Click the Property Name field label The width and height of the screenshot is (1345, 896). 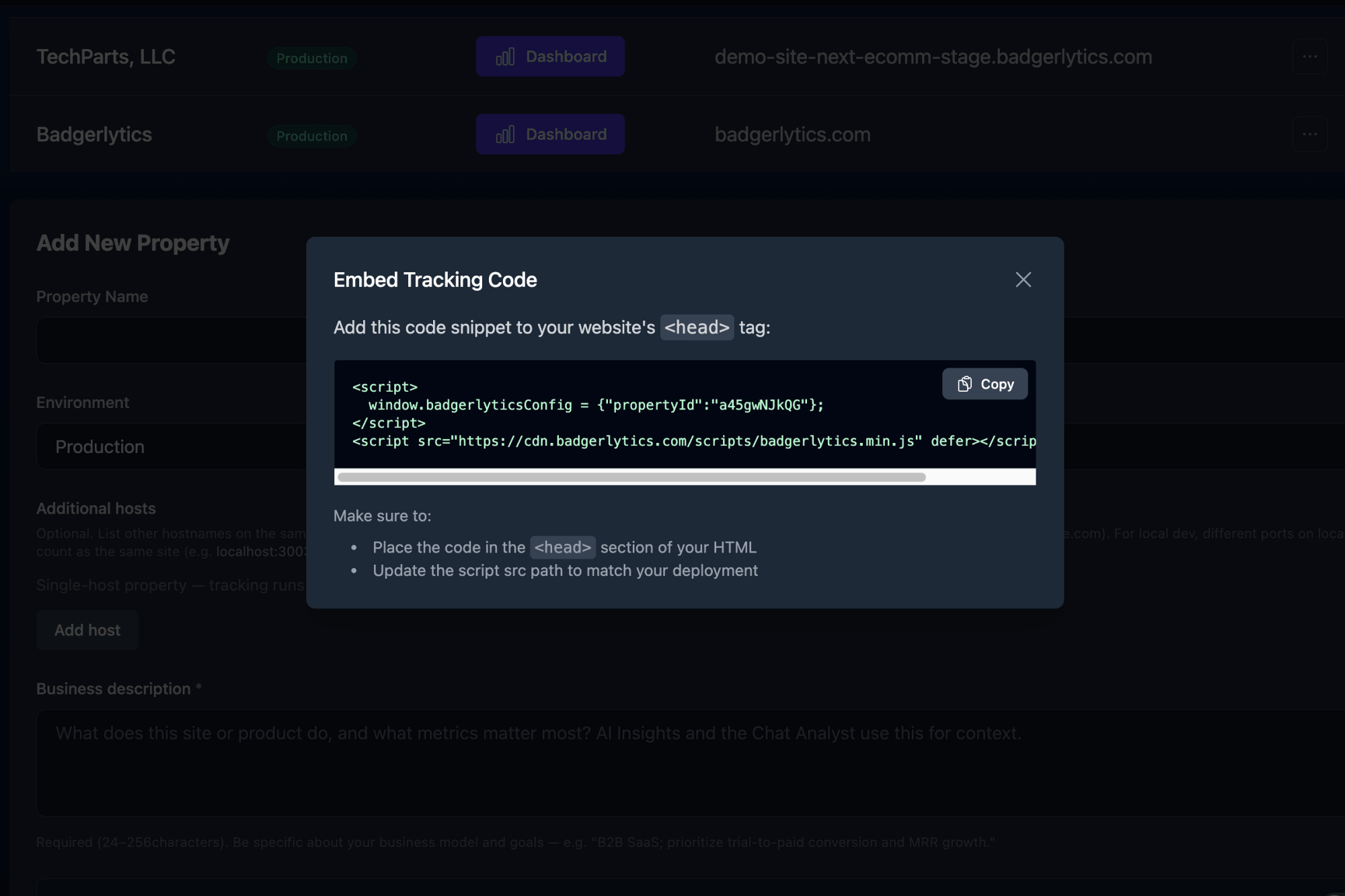click(91, 296)
